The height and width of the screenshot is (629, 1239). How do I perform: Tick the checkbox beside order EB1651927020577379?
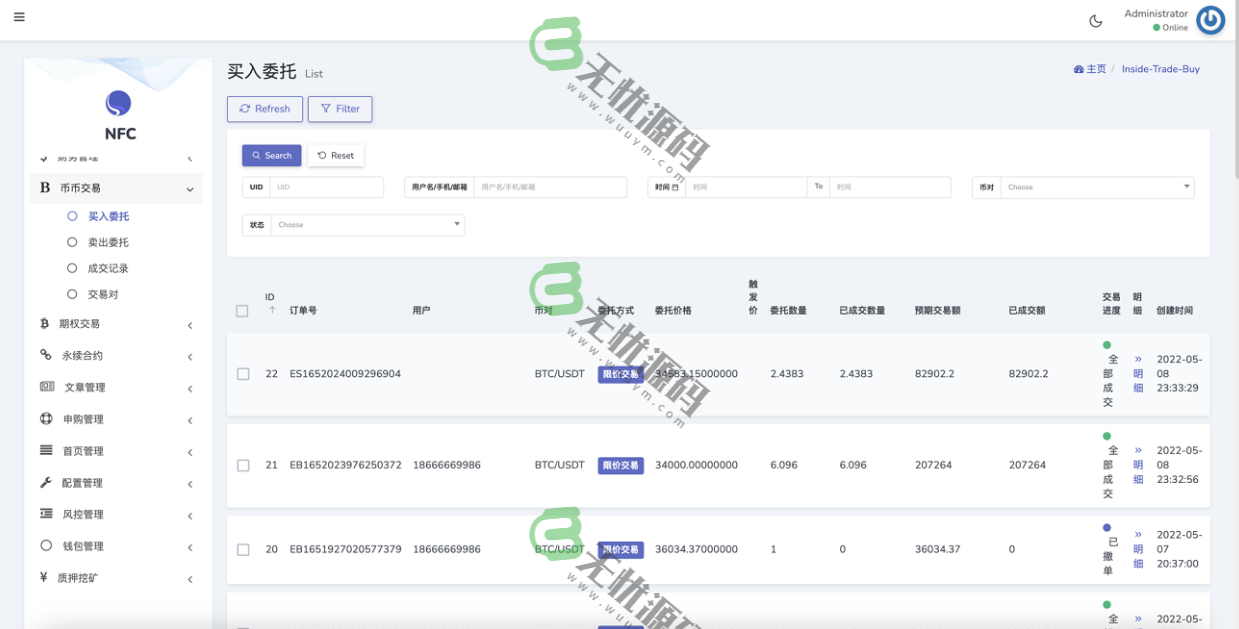click(242, 549)
